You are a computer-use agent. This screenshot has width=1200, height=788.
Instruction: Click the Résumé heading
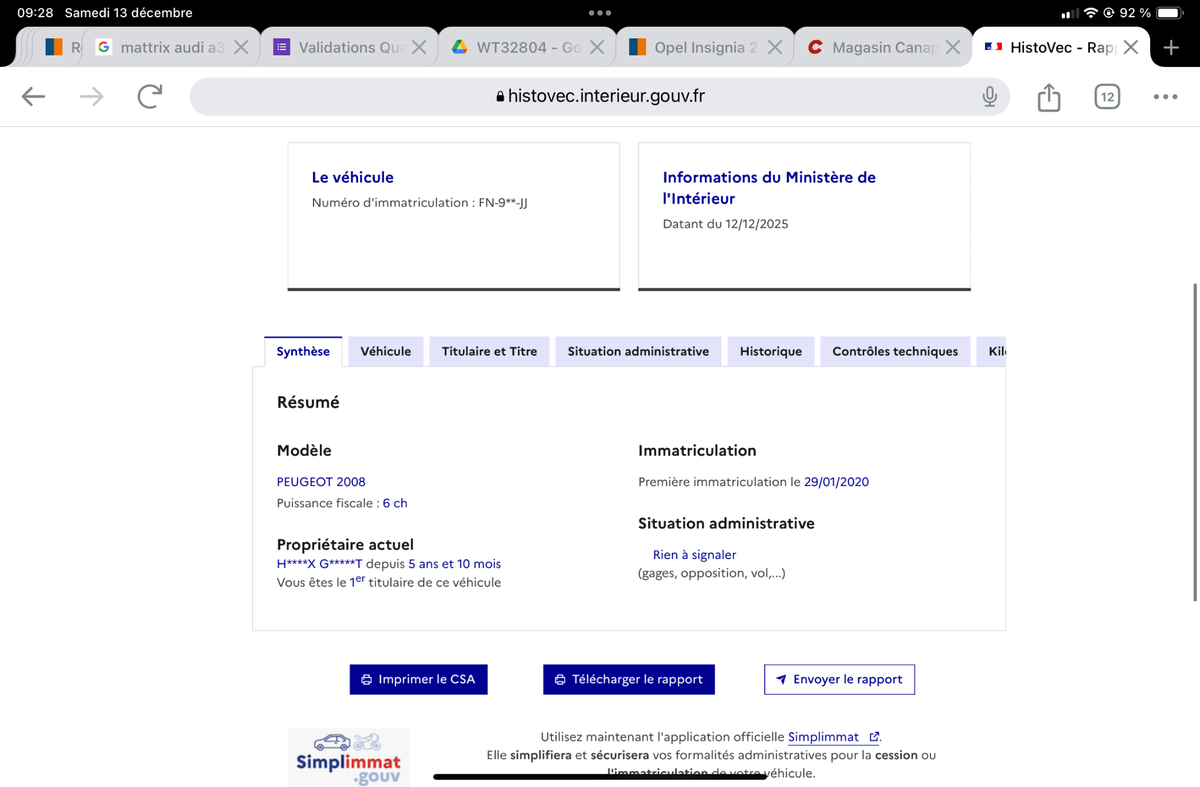tap(308, 402)
